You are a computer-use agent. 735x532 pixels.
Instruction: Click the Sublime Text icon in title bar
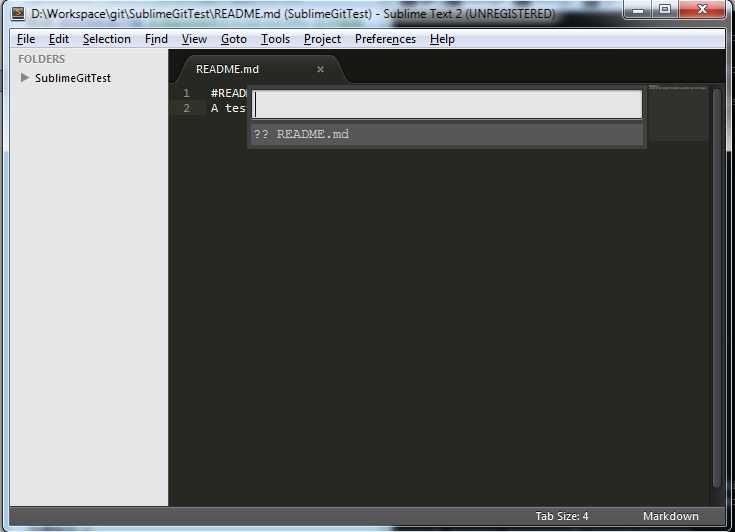(18, 13)
